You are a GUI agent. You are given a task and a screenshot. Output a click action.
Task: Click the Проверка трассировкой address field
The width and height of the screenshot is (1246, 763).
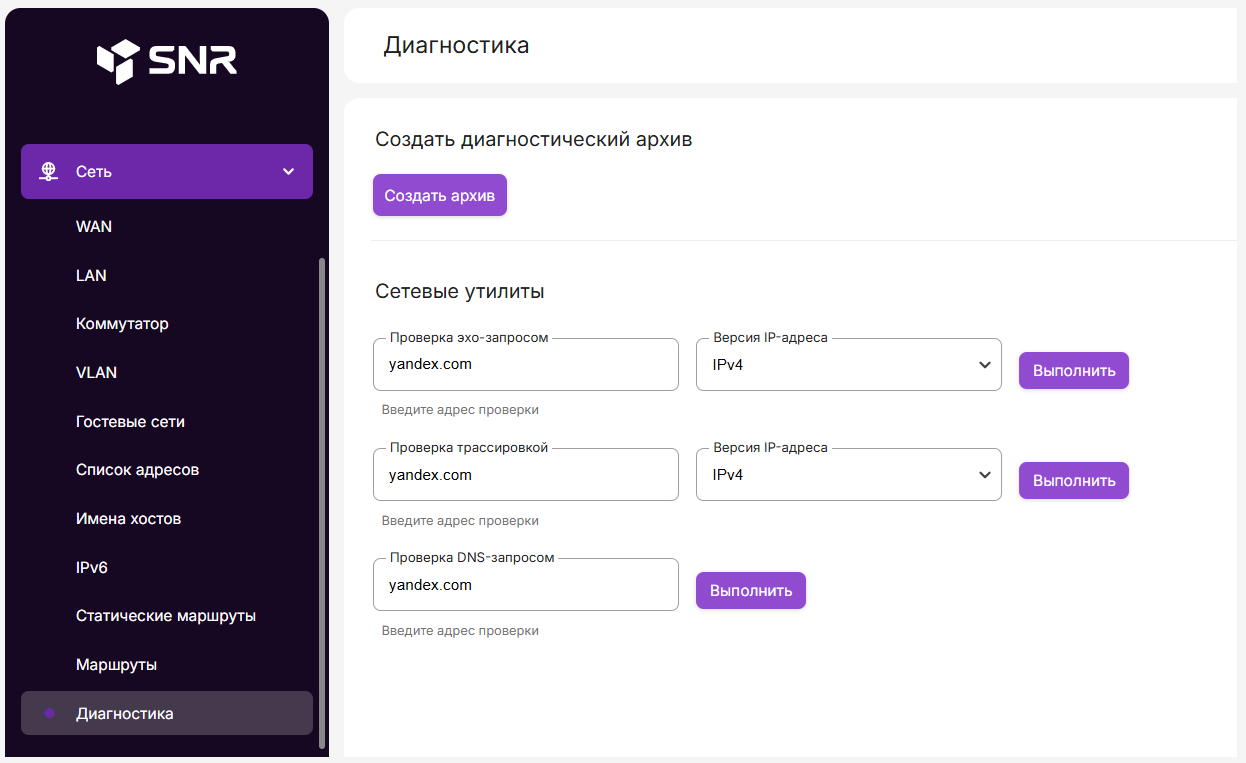pyautogui.click(x=525, y=475)
